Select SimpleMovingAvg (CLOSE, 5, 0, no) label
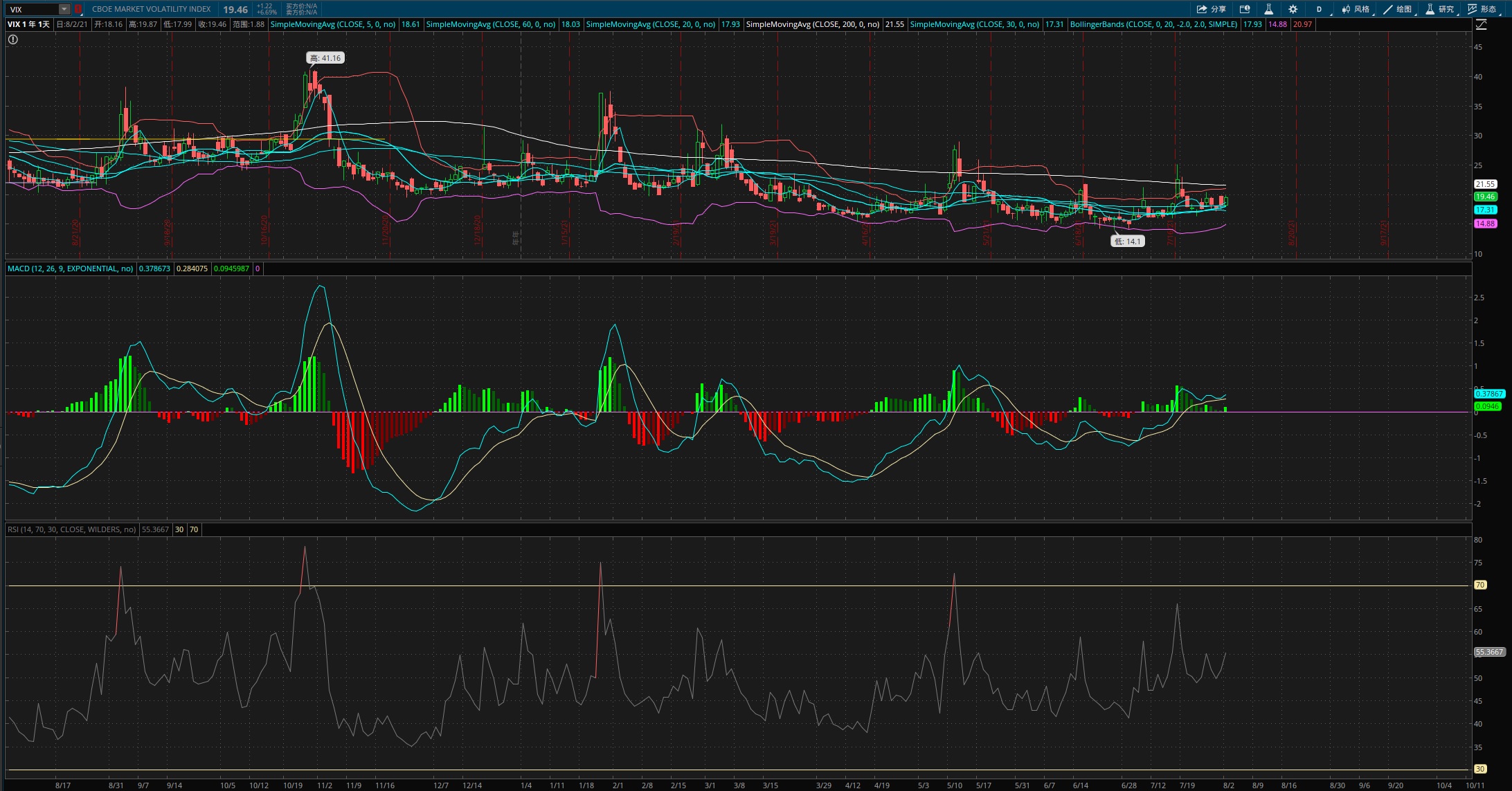This screenshot has width=1512, height=791. coord(333,24)
